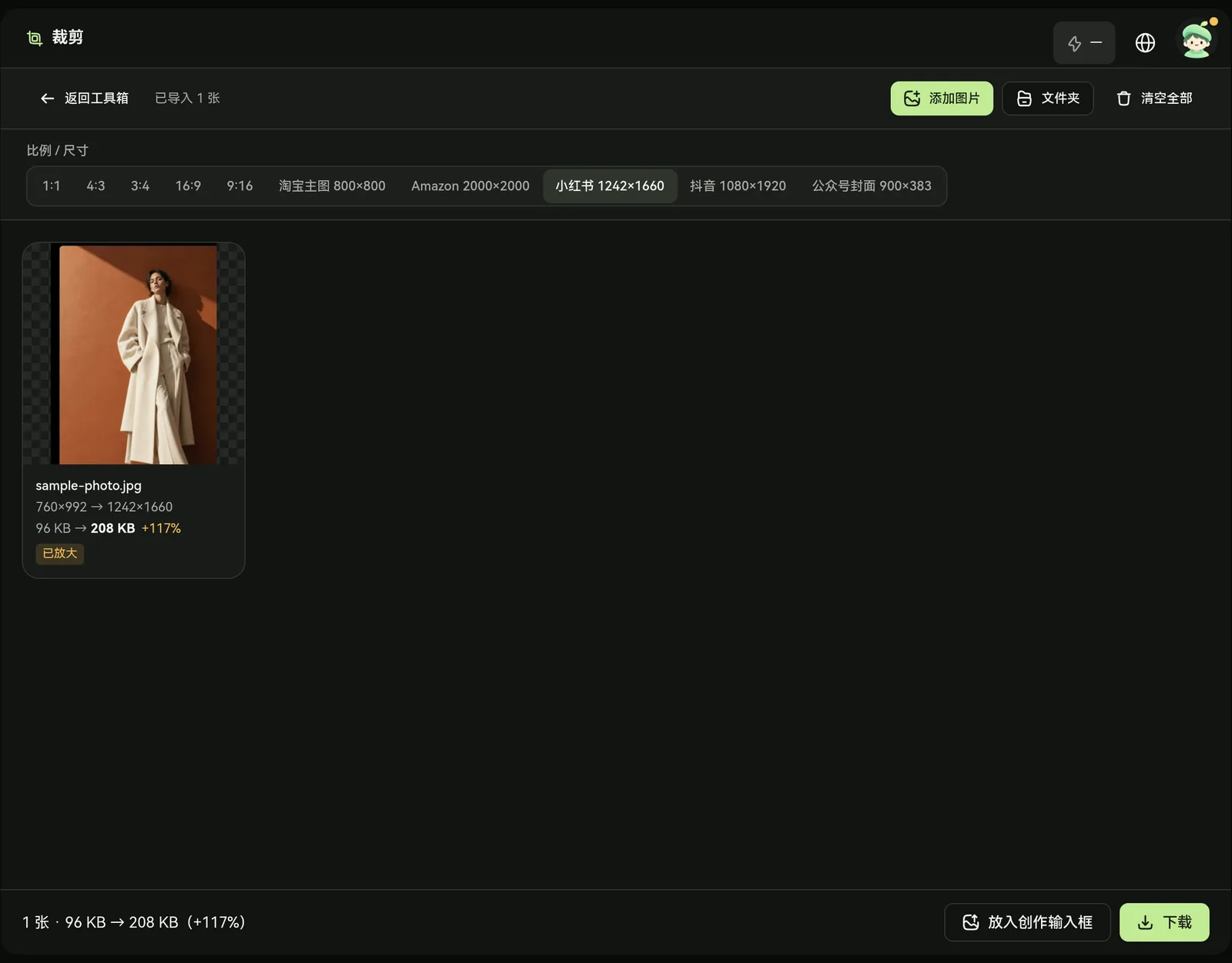1232x963 pixels.
Task: Click 清空全部 to clear all images
Action: point(1154,99)
